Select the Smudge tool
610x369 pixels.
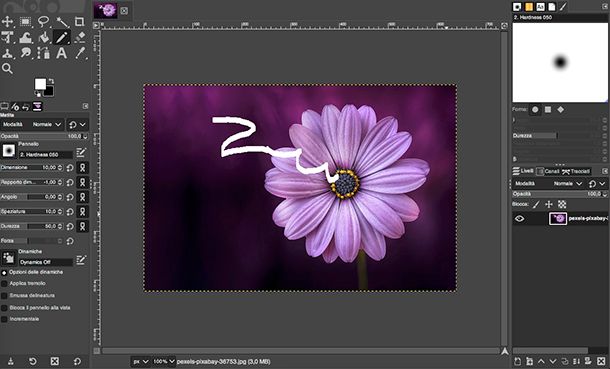pyautogui.click(x=26, y=53)
